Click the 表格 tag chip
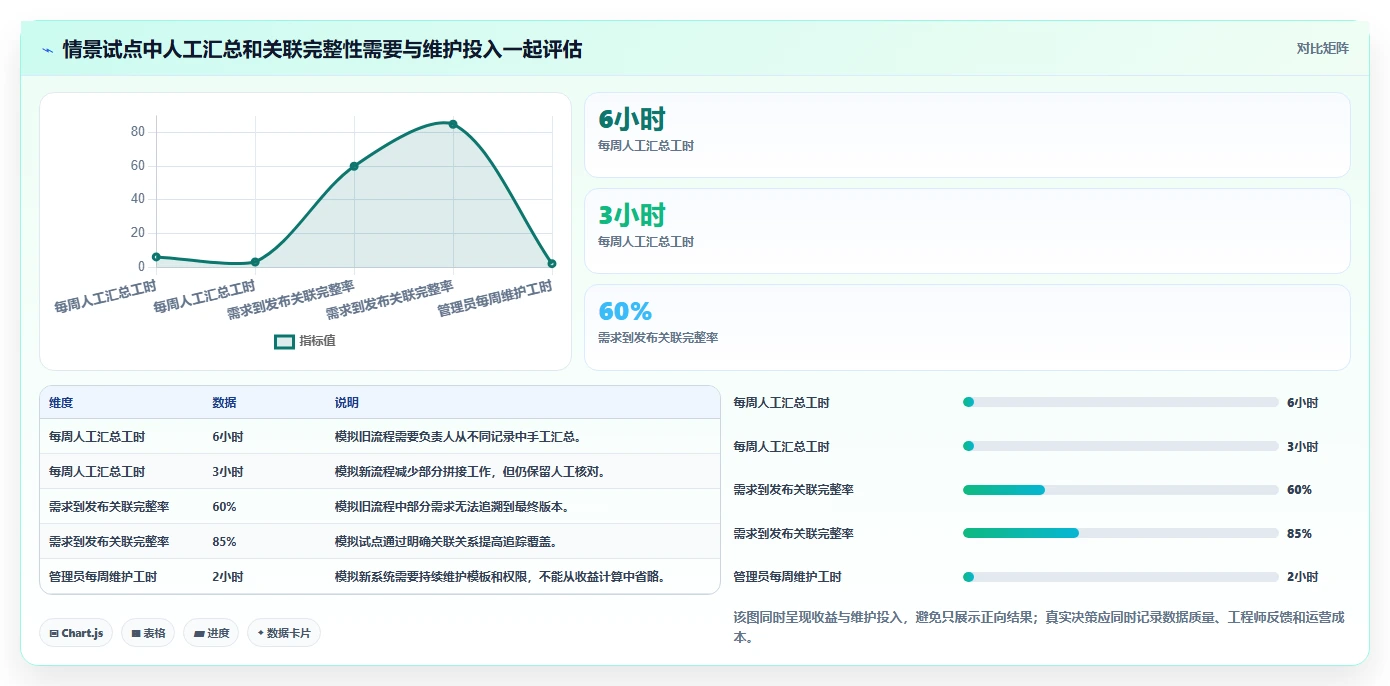Image resolution: width=1390 pixels, height=686 pixels. pos(148,633)
